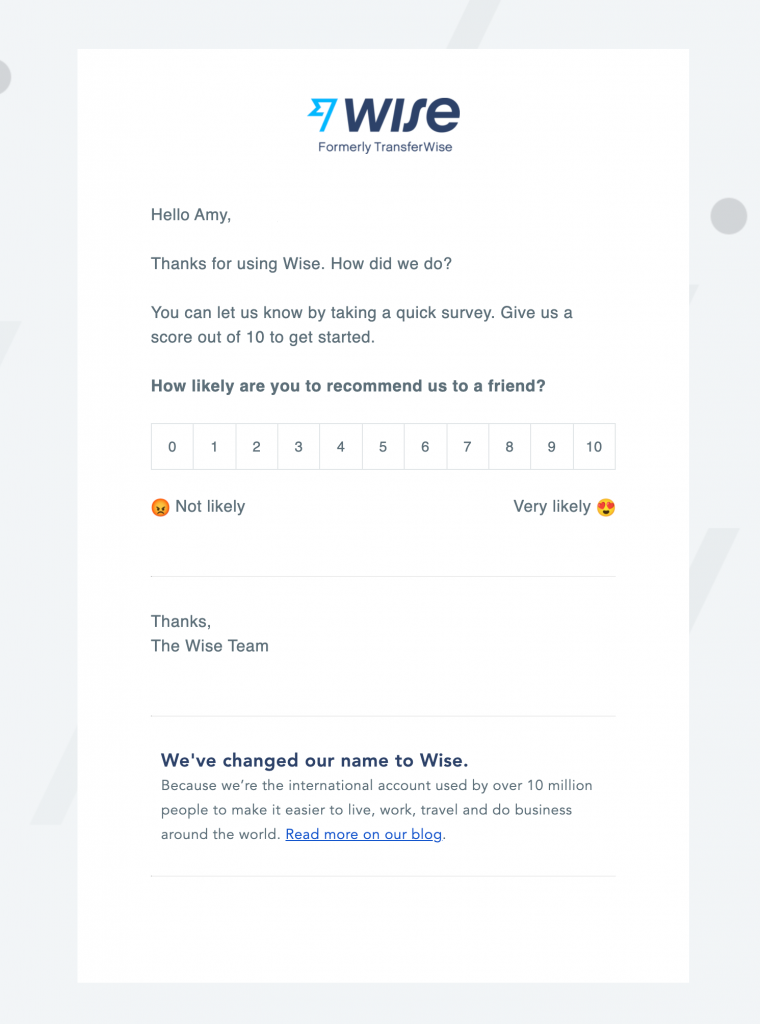
Task: Select score 7 on the survey
Action: coord(467,447)
